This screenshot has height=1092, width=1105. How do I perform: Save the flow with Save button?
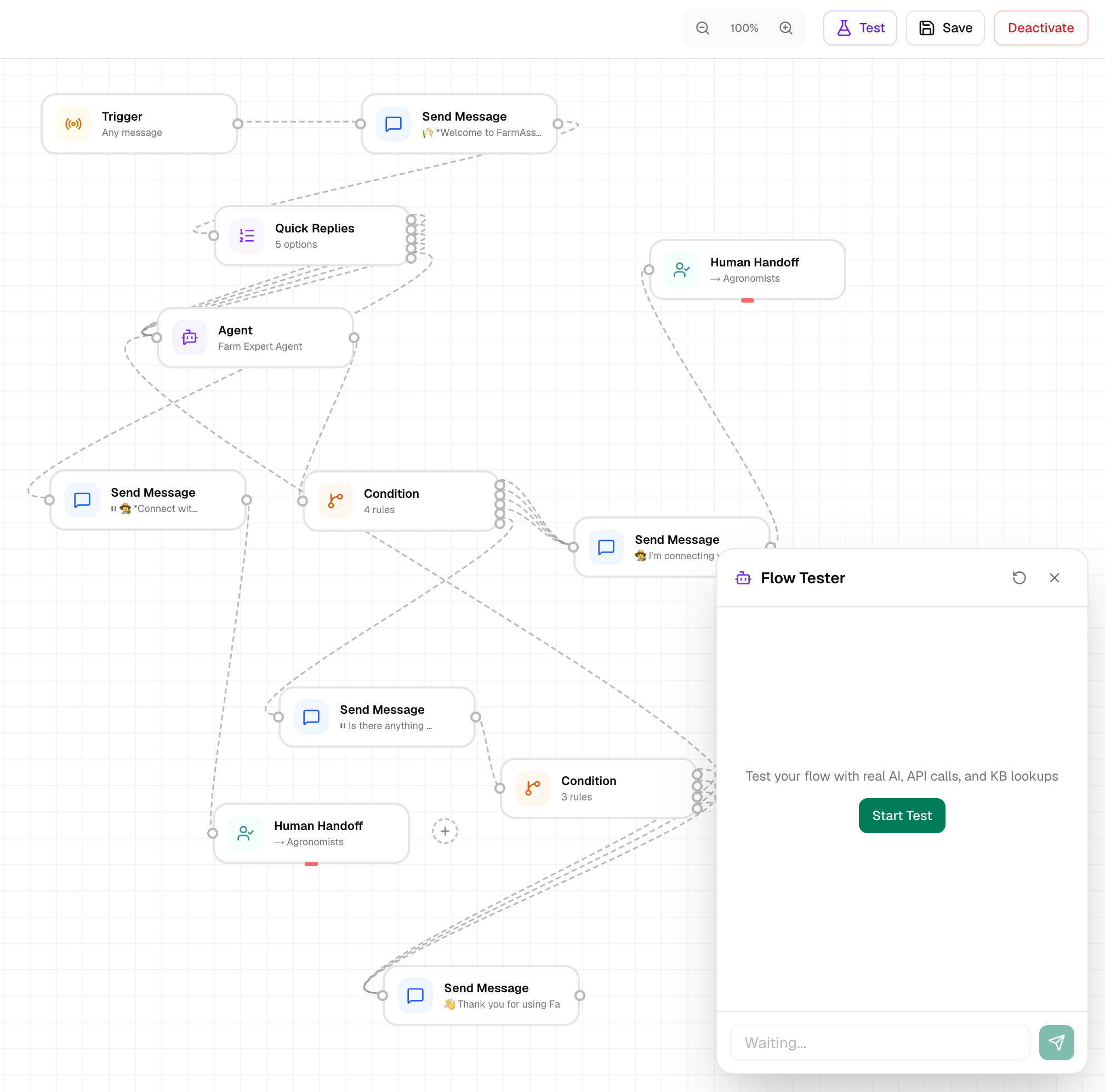[945, 28]
